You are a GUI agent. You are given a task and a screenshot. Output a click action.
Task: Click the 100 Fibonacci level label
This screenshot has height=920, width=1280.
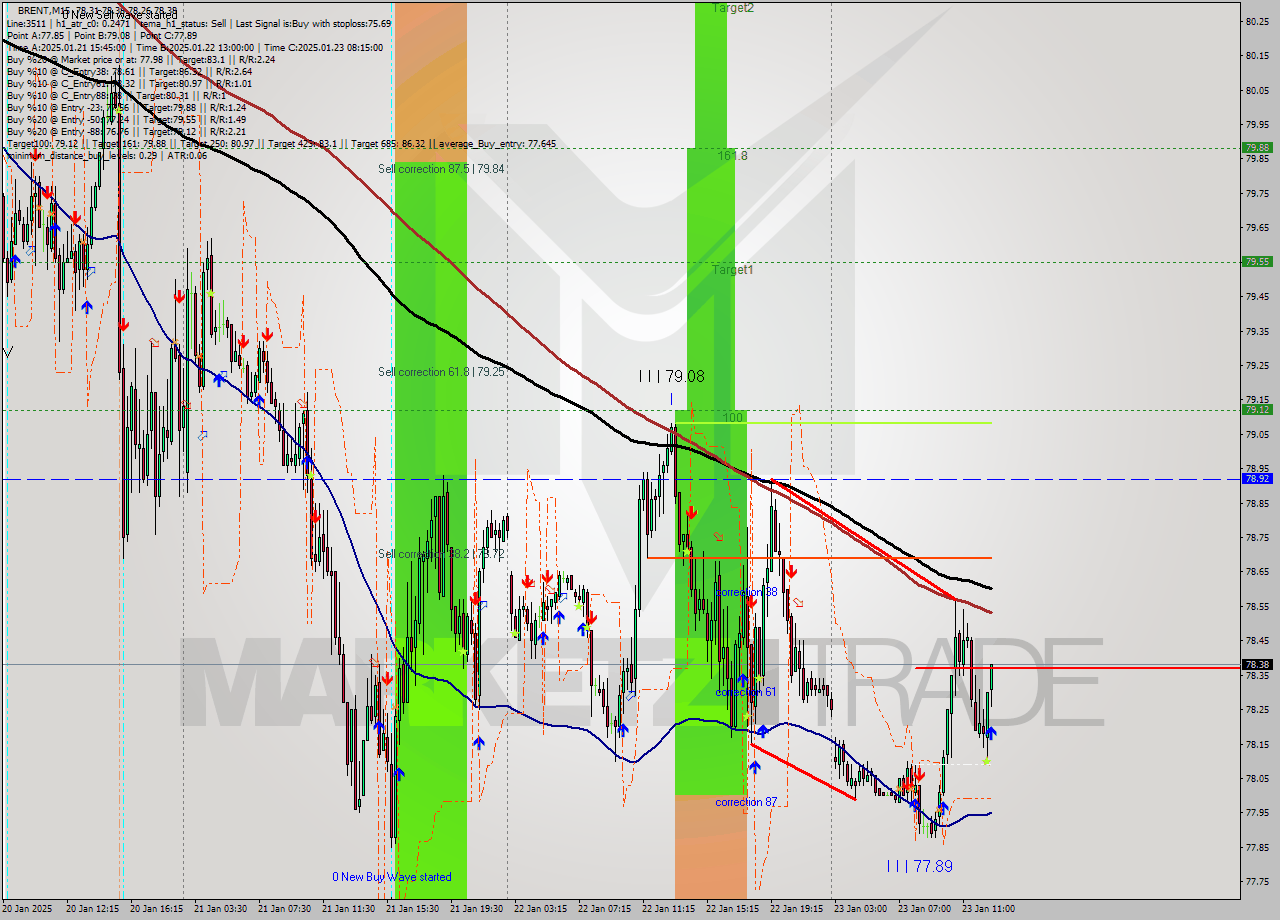[734, 417]
